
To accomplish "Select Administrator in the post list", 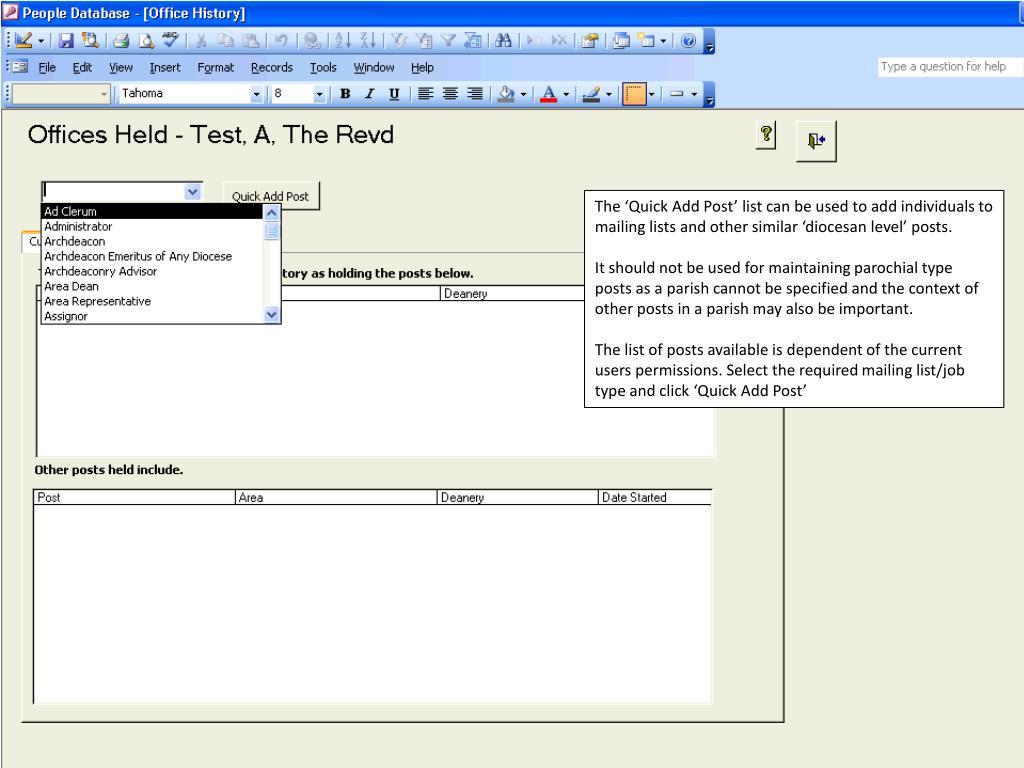I will tap(153, 227).
